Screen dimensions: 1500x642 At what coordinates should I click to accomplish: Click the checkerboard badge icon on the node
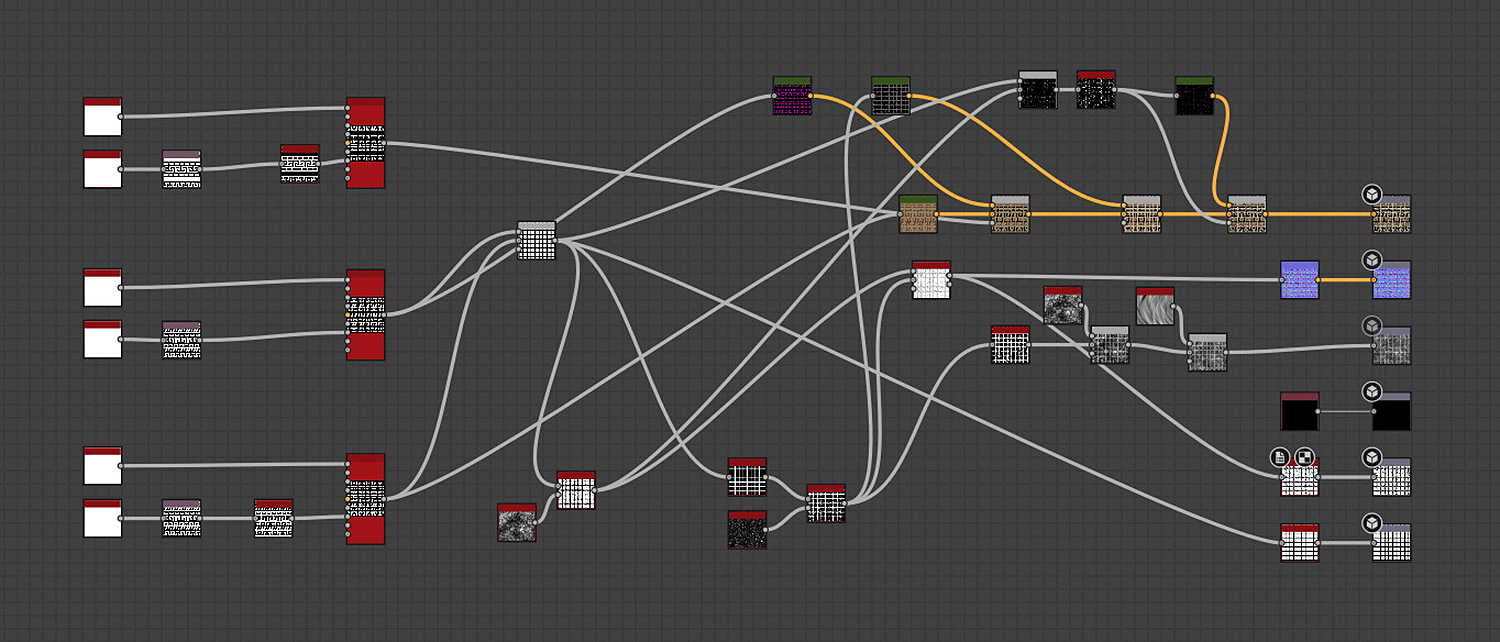click(x=1305, y=457)
